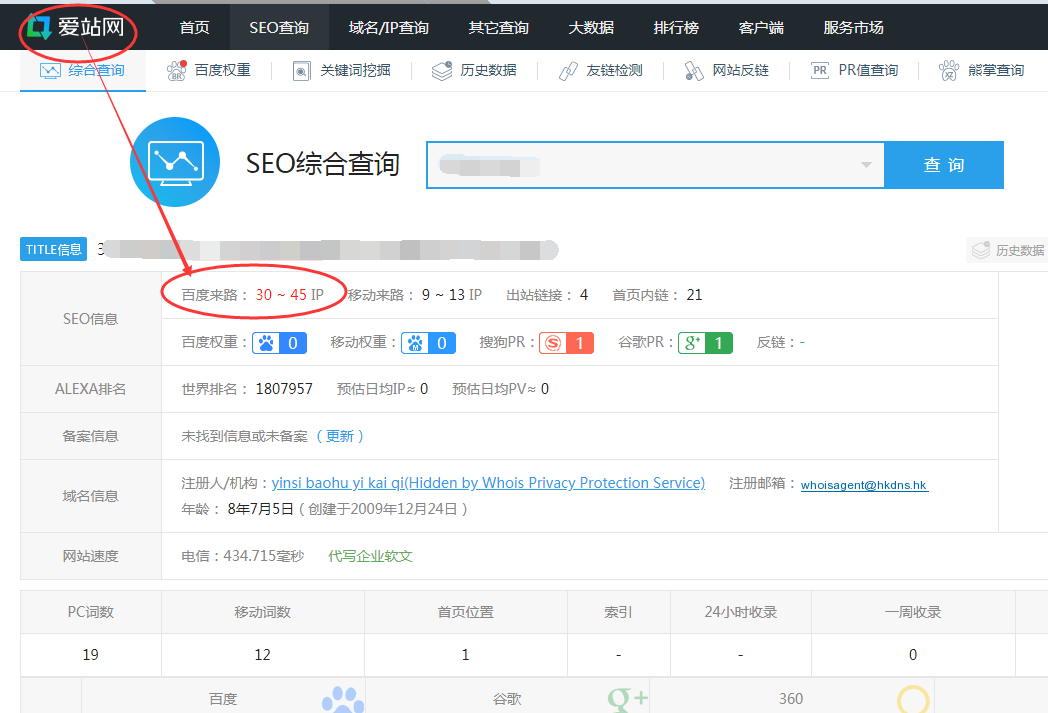1048x713 pixels.
Task: Expand the domain search box dropdown arrow
Action: click(x=866, y=165)
